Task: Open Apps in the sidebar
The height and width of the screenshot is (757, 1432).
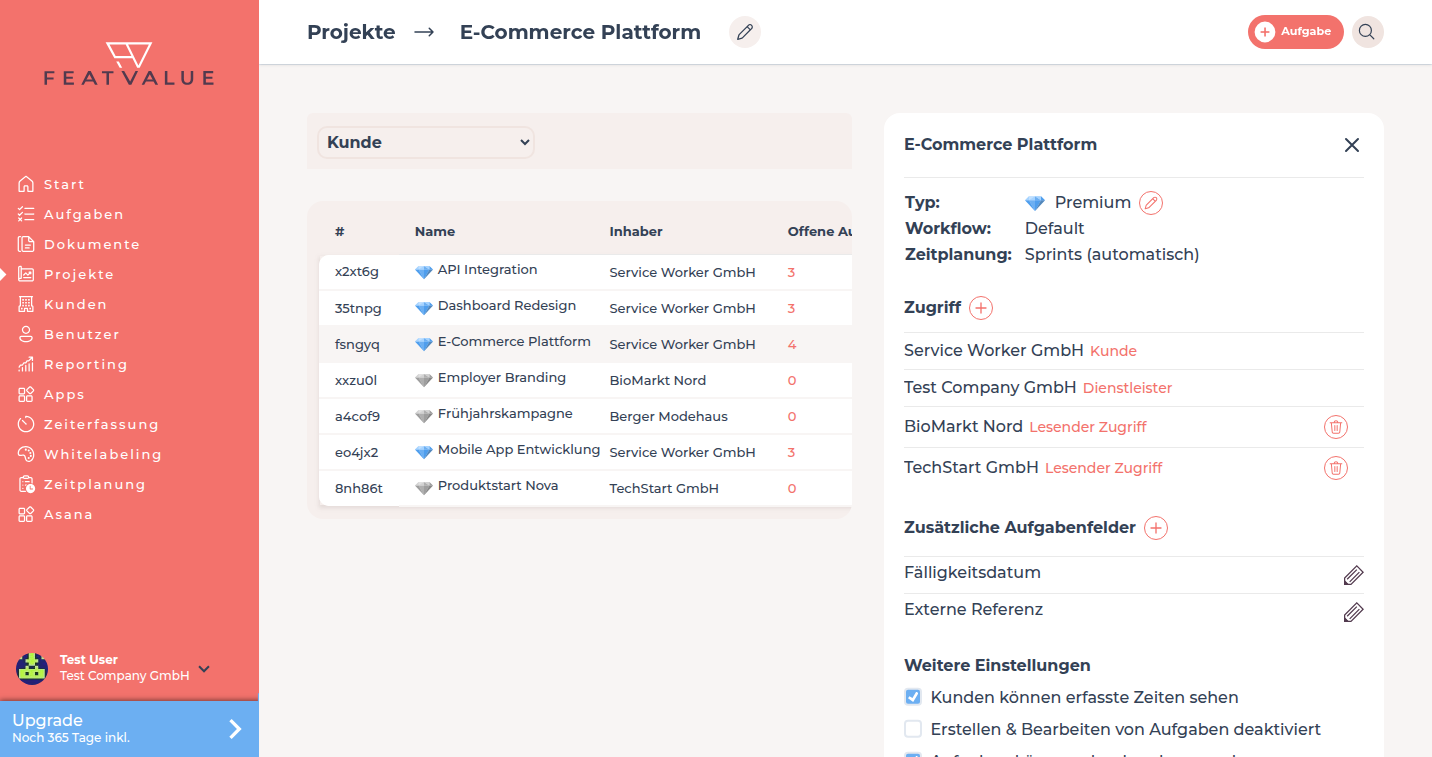Action: coord(51,394)
